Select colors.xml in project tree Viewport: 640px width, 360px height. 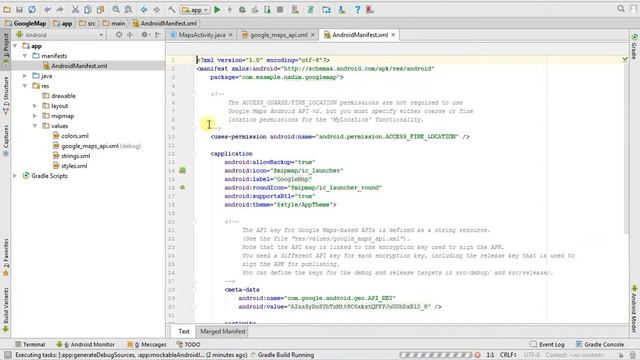coord(71,136)
